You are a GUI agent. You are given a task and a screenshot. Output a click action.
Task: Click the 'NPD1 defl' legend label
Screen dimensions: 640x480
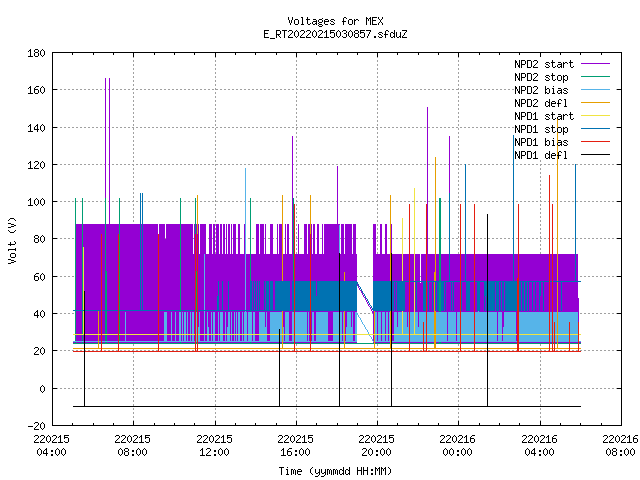click(x=541, y=156)
